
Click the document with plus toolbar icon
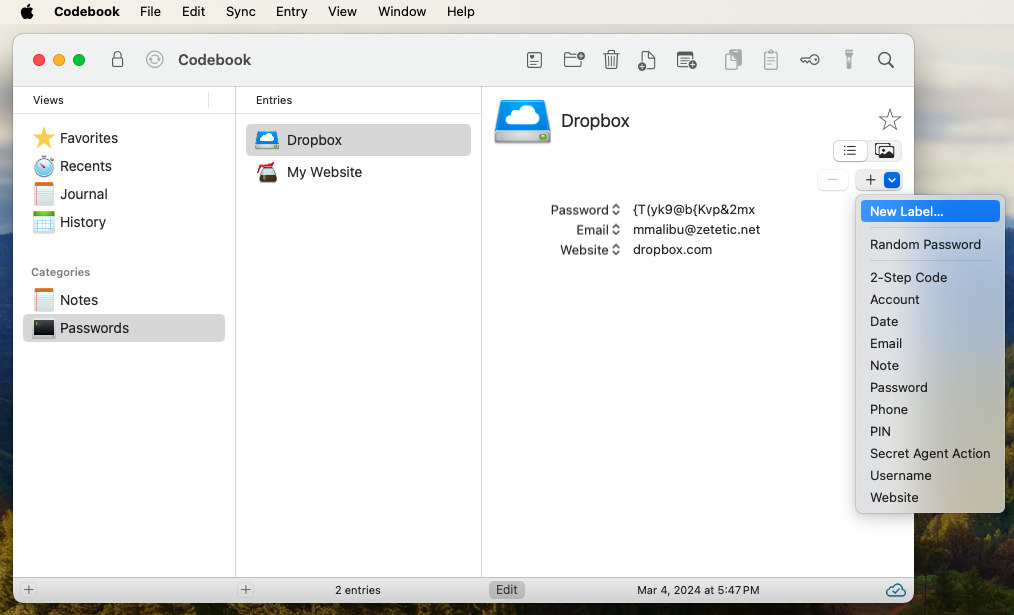click(x=647, y=60)
